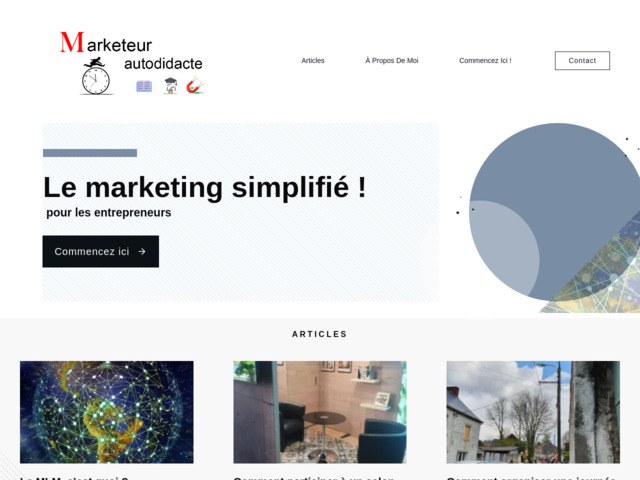
Task: Click the clock icon in logo
Action: point(96,80)
